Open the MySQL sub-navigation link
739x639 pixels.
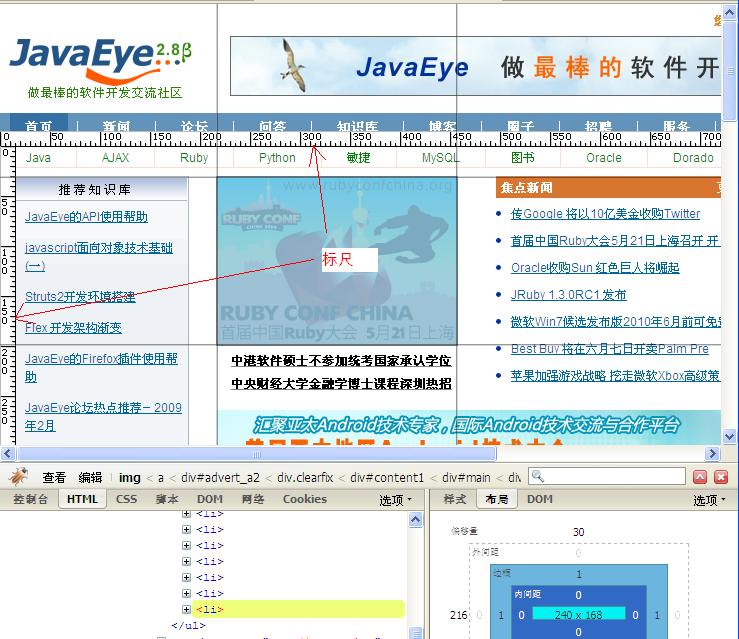(x=440, y=158)
